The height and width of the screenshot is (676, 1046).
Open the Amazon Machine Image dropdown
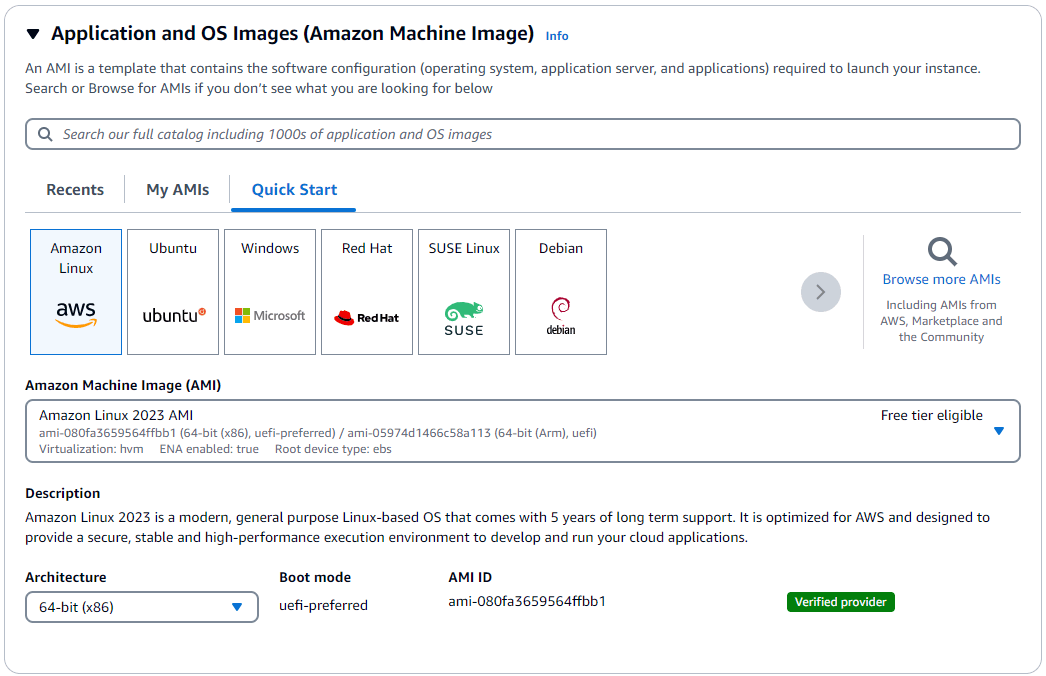[x=999, y=429]
